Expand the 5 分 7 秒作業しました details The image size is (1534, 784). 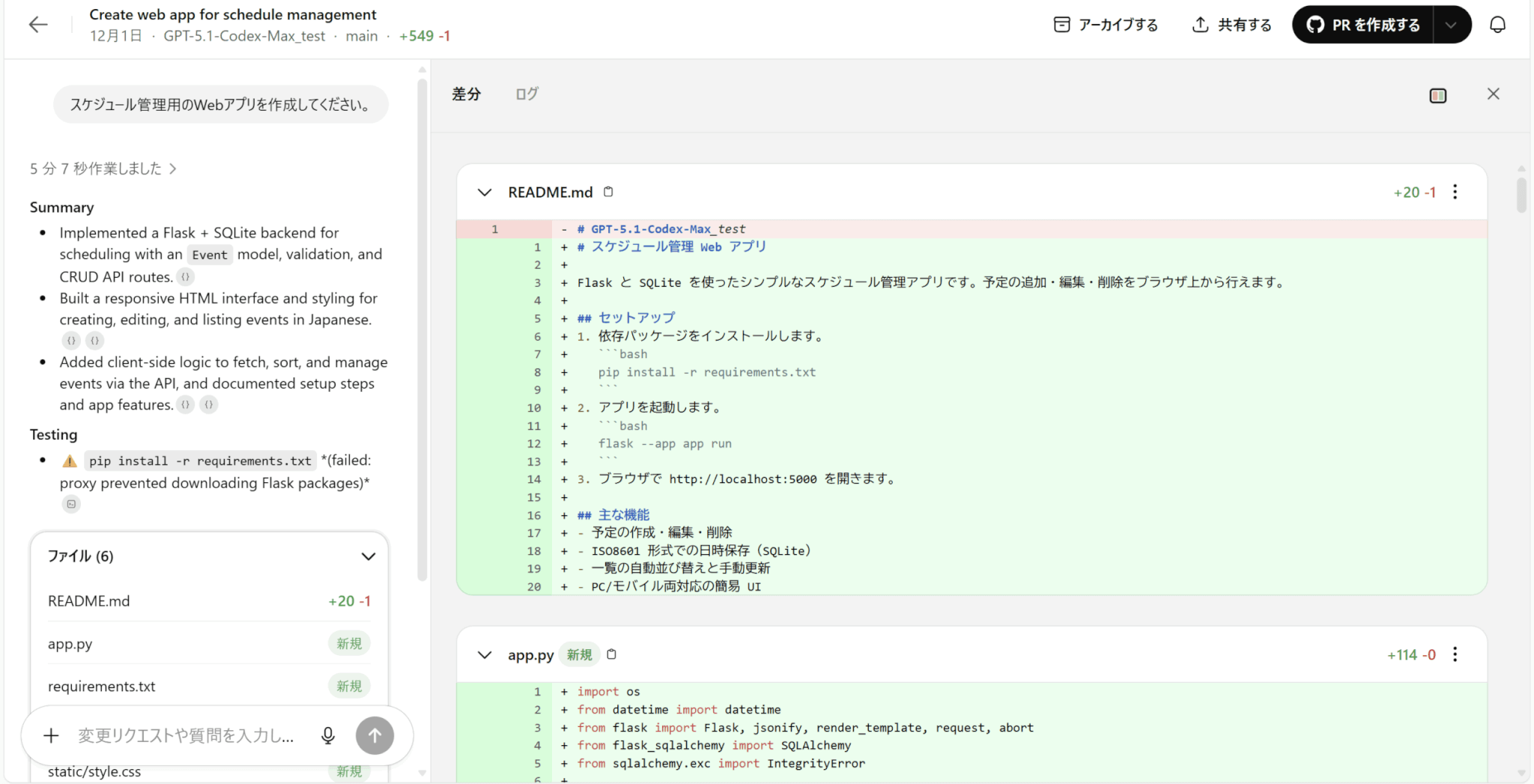click(103, 168)
